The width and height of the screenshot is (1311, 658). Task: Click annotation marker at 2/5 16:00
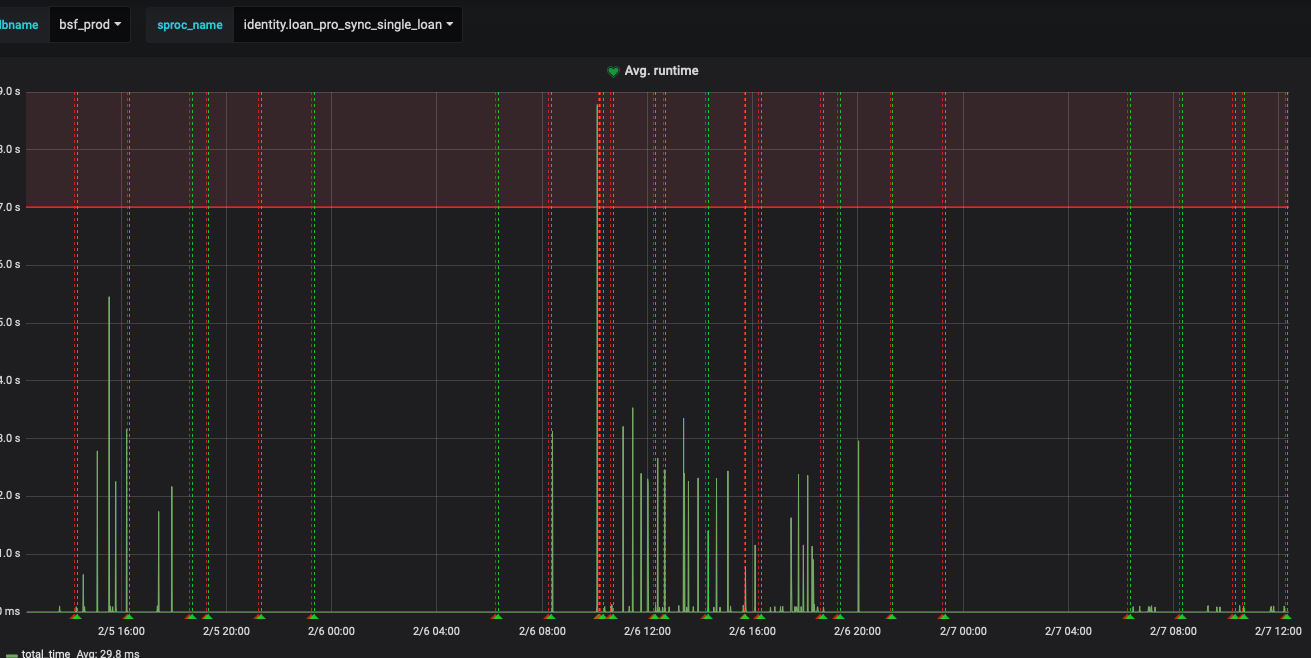[128, 617]
